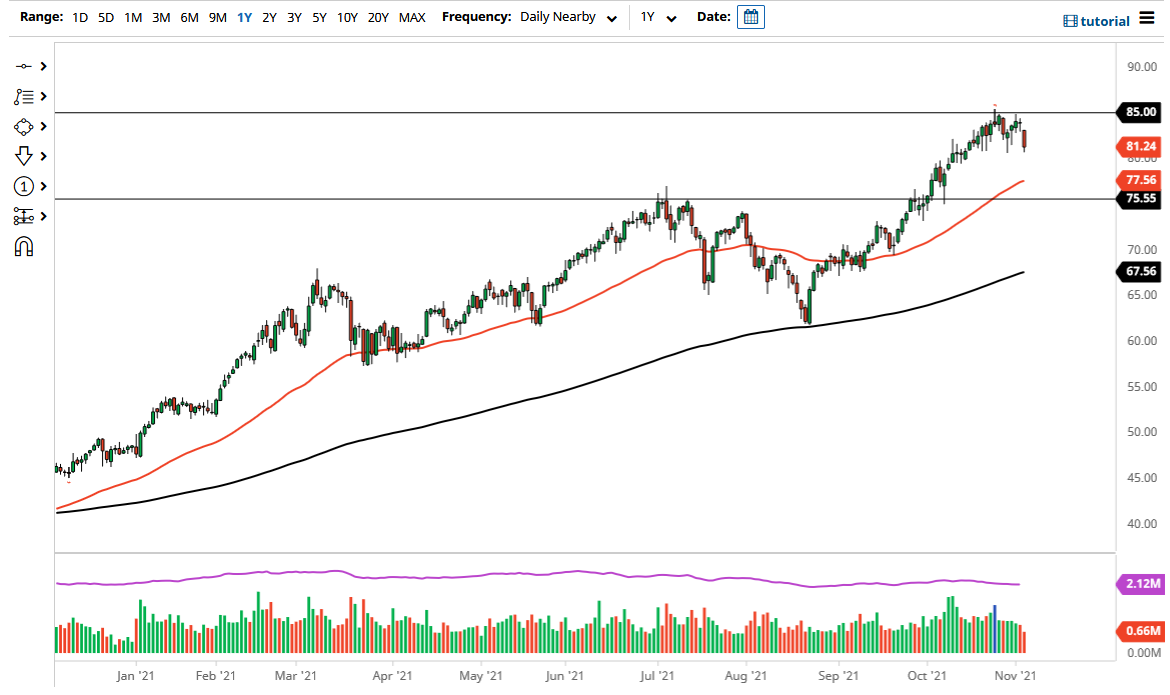The image size is (1170, 695).
Task: Click the red 0.66M volume label
Action: [1140, 632]
